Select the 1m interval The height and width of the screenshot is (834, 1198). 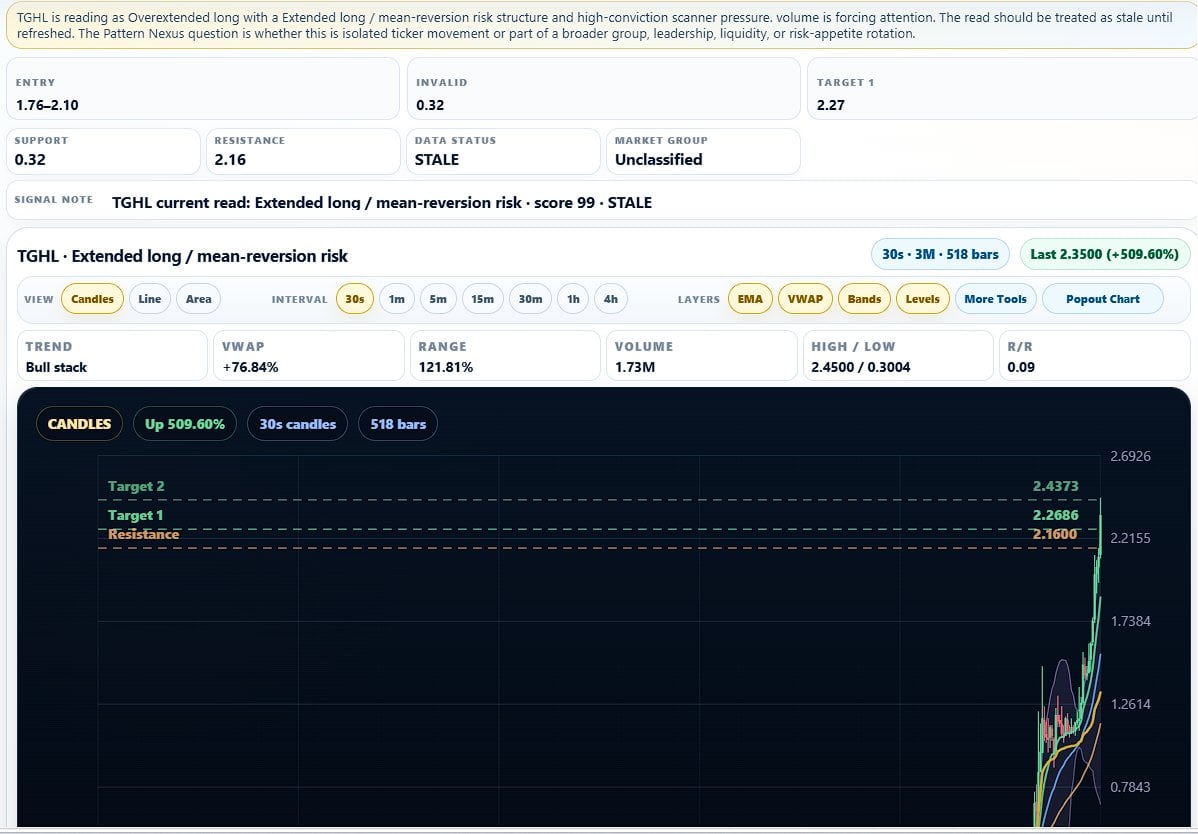397,299
